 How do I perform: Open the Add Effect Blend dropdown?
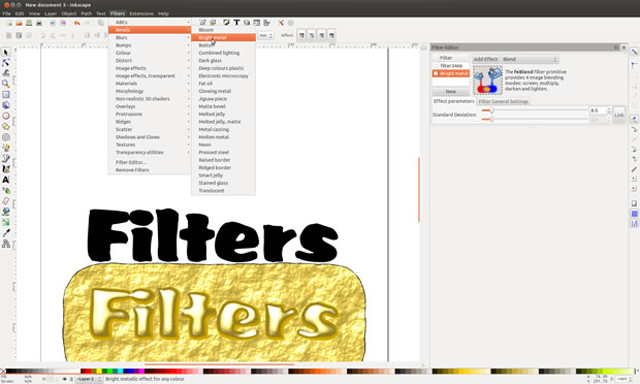530,59
